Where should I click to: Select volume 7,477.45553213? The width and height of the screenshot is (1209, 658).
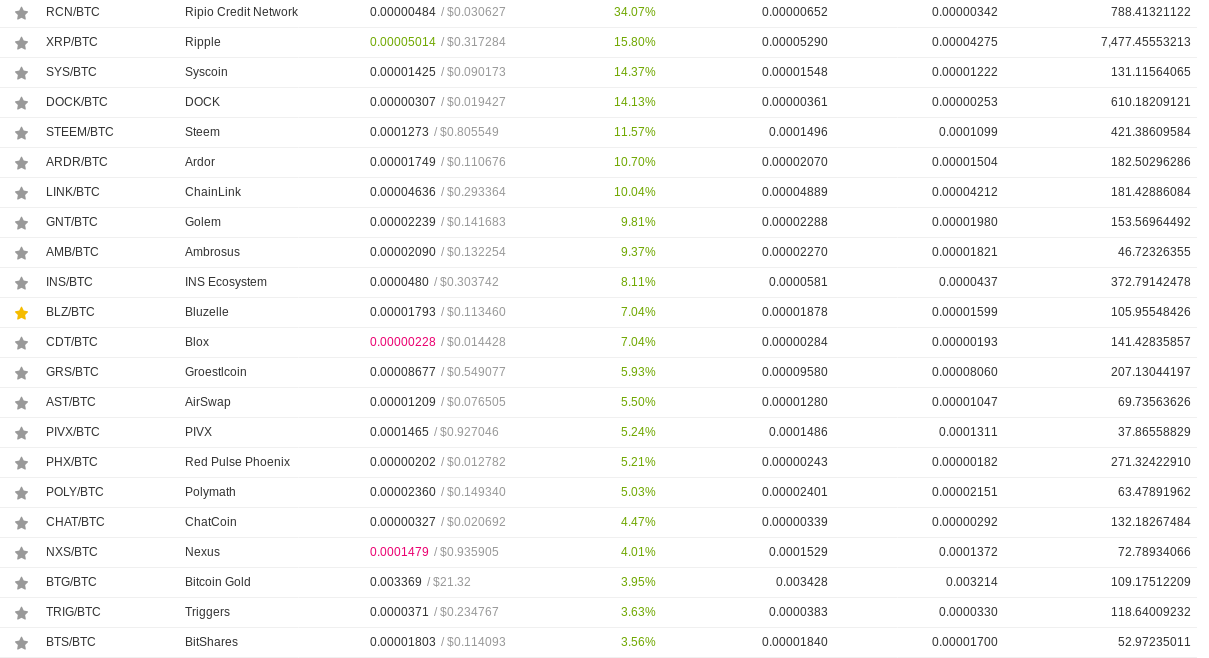pos(1146,42)
